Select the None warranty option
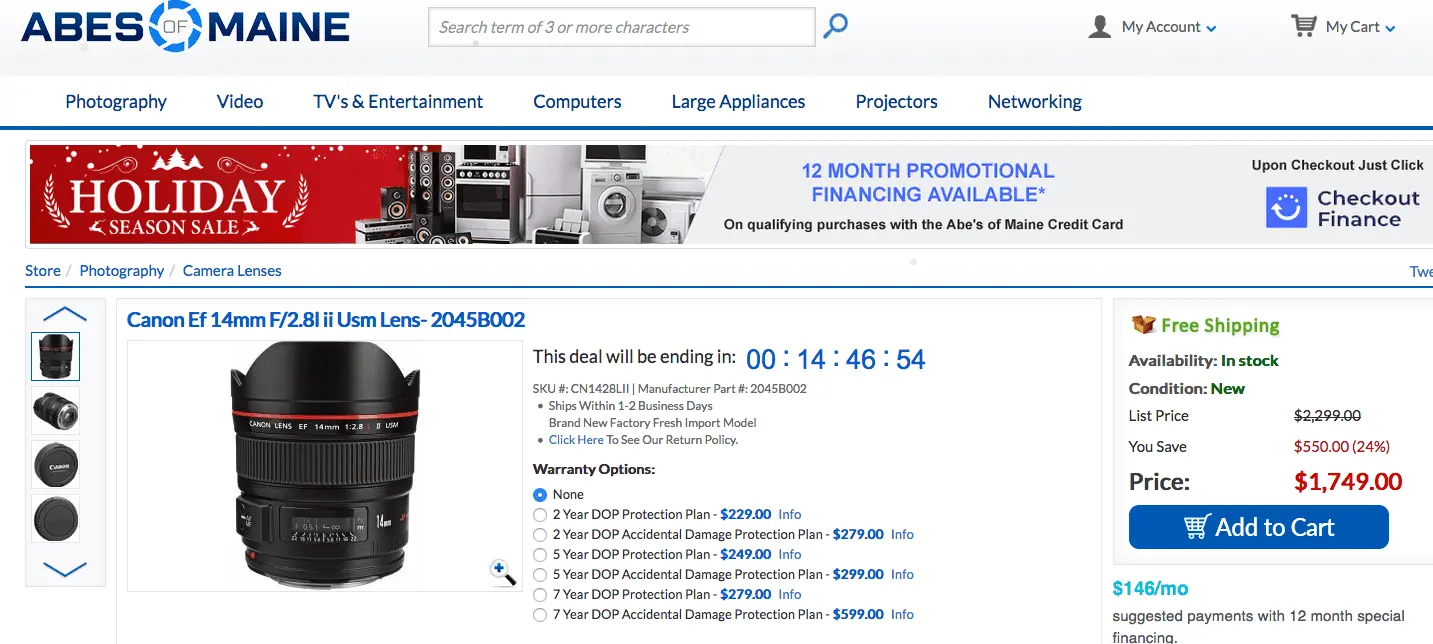 (x=540, y=494)
